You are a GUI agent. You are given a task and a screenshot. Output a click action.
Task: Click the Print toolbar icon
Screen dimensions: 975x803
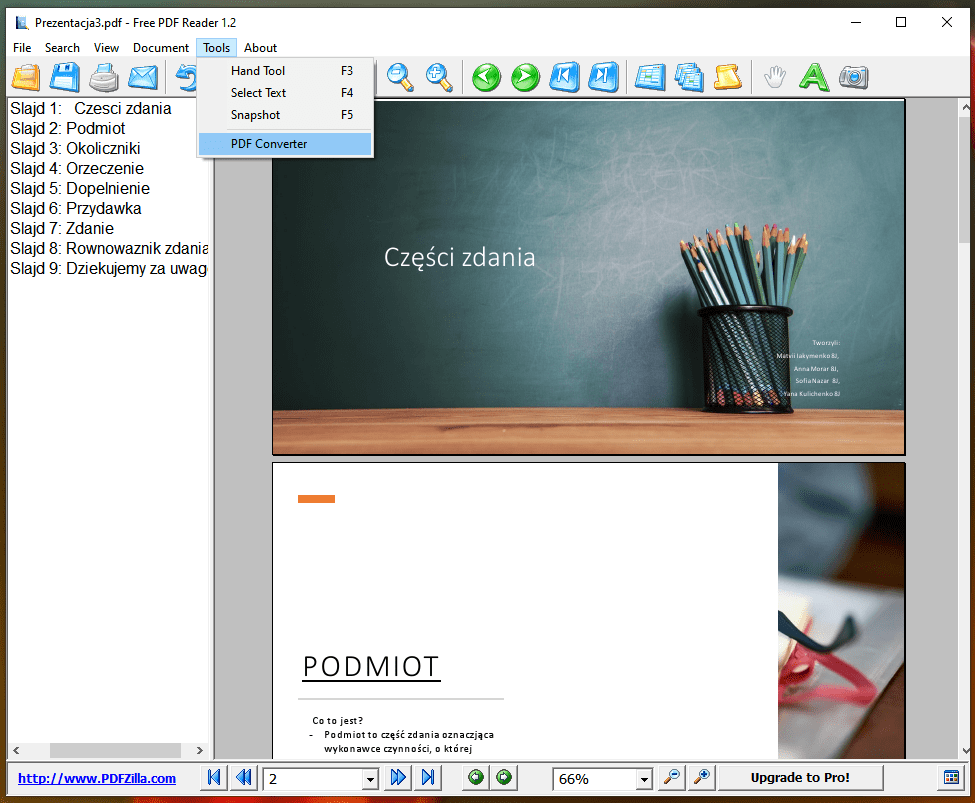pos(104,78)
